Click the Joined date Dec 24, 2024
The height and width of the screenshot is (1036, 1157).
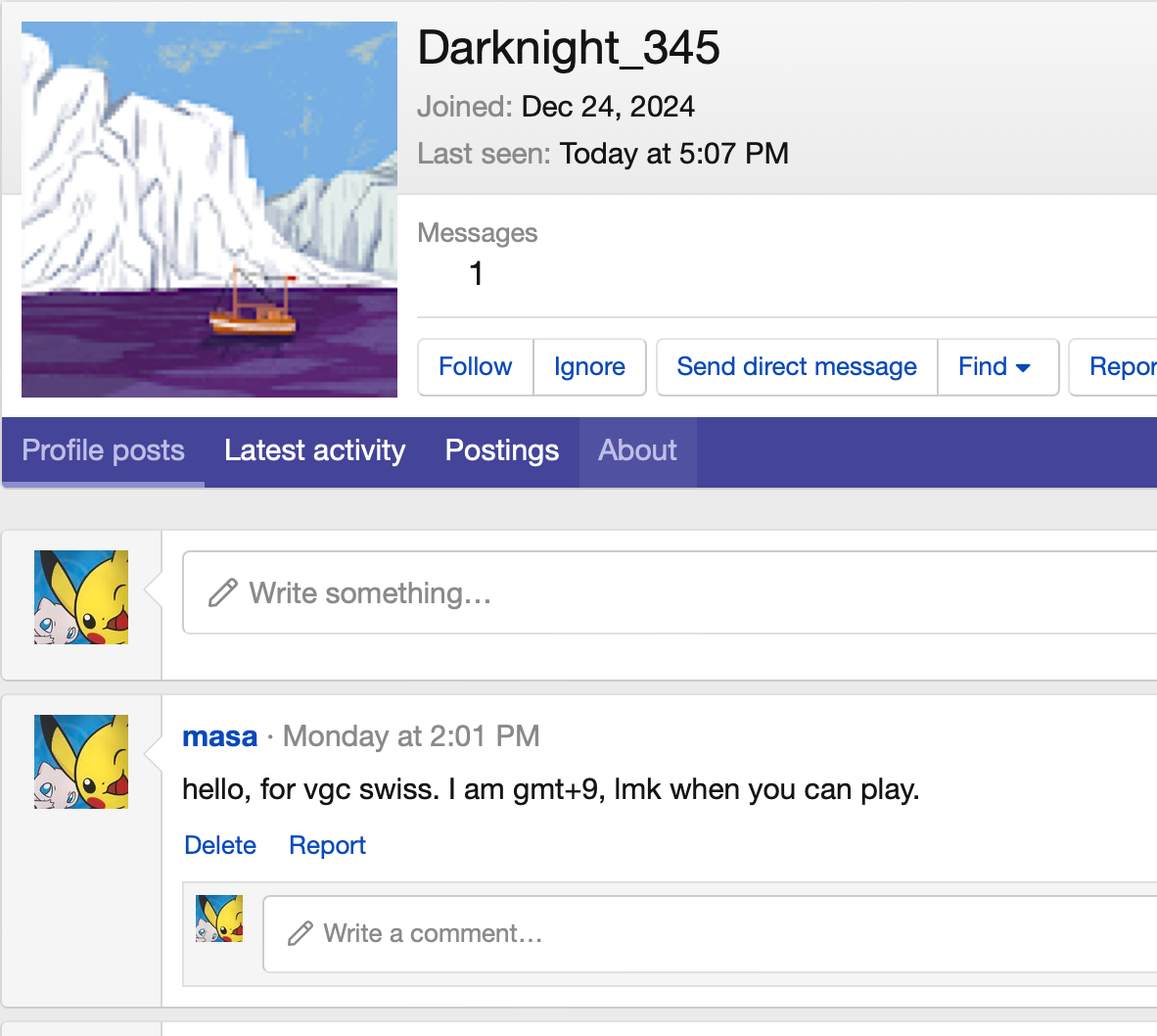tap(608, 107)
